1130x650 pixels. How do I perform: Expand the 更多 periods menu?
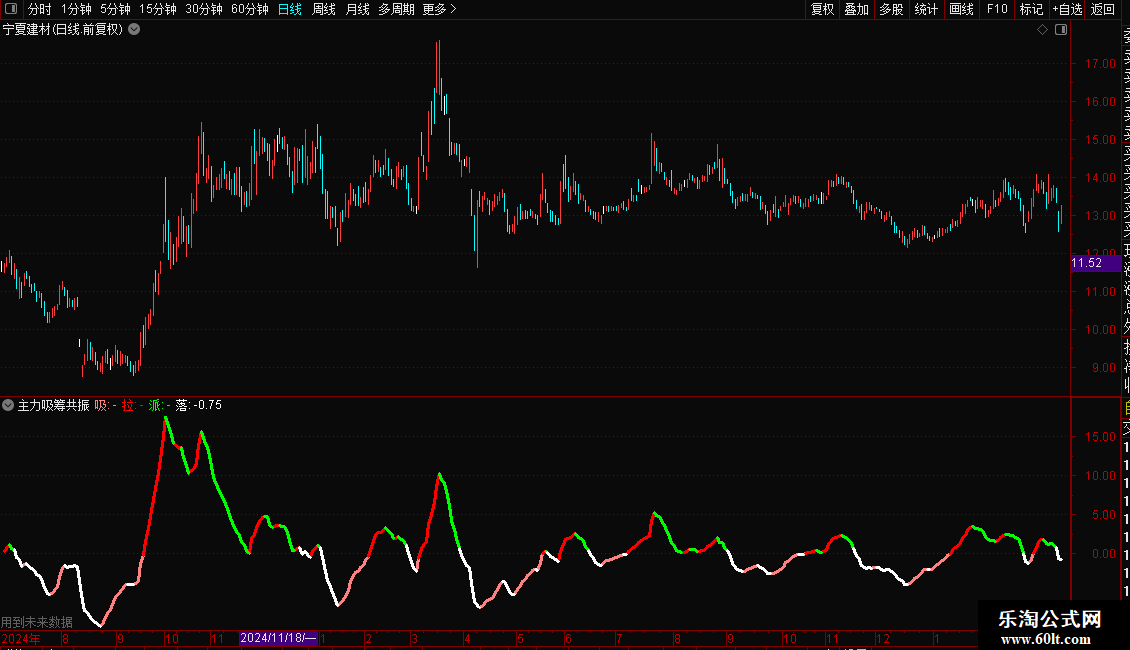(x=440, y=9)
